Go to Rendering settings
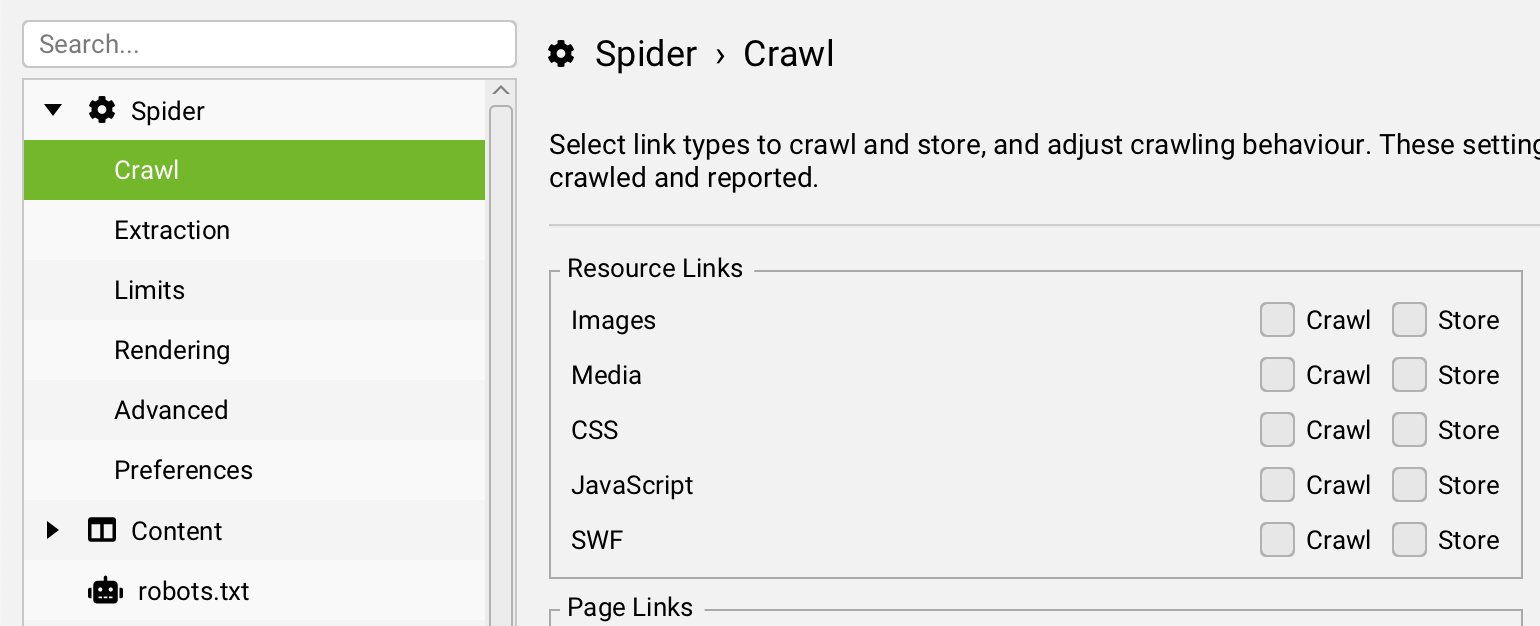This screenshot has height=626, width=1540. (172, 350)
